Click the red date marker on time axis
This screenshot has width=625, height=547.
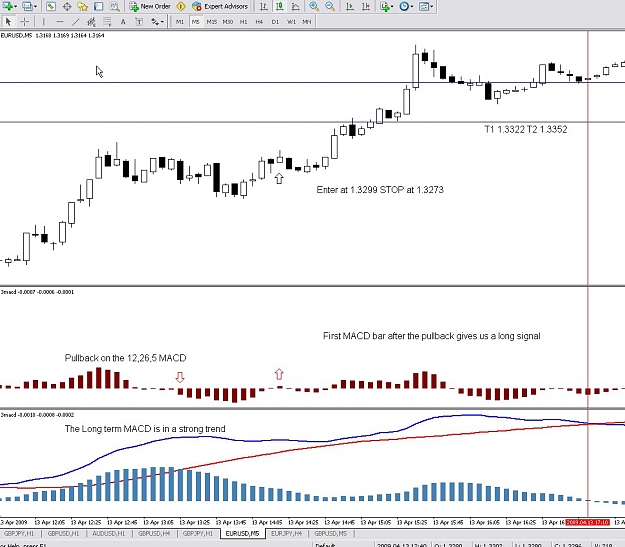[x=588, y=522]
